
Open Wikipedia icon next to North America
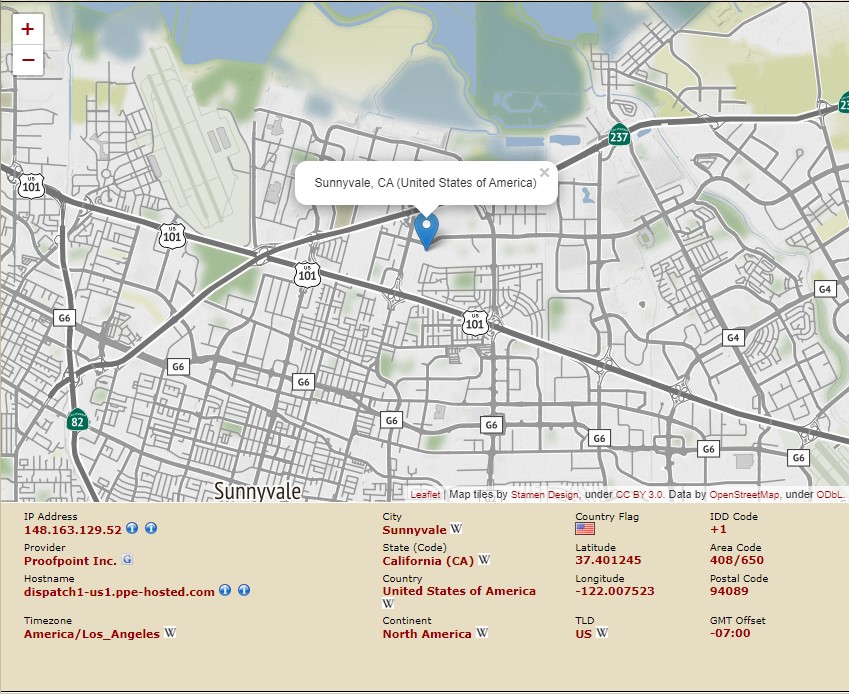pos(481,633)
